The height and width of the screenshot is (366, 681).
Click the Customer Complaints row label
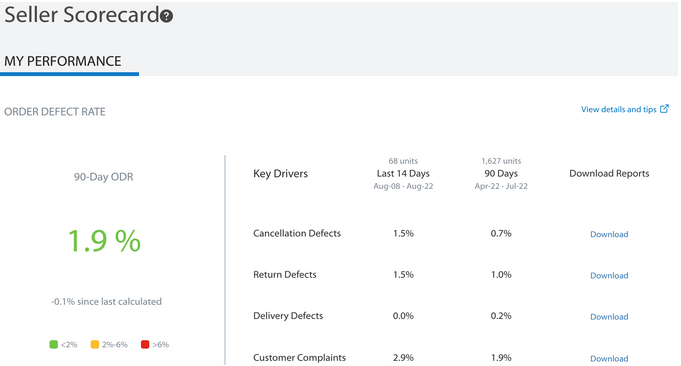point(299,358)
